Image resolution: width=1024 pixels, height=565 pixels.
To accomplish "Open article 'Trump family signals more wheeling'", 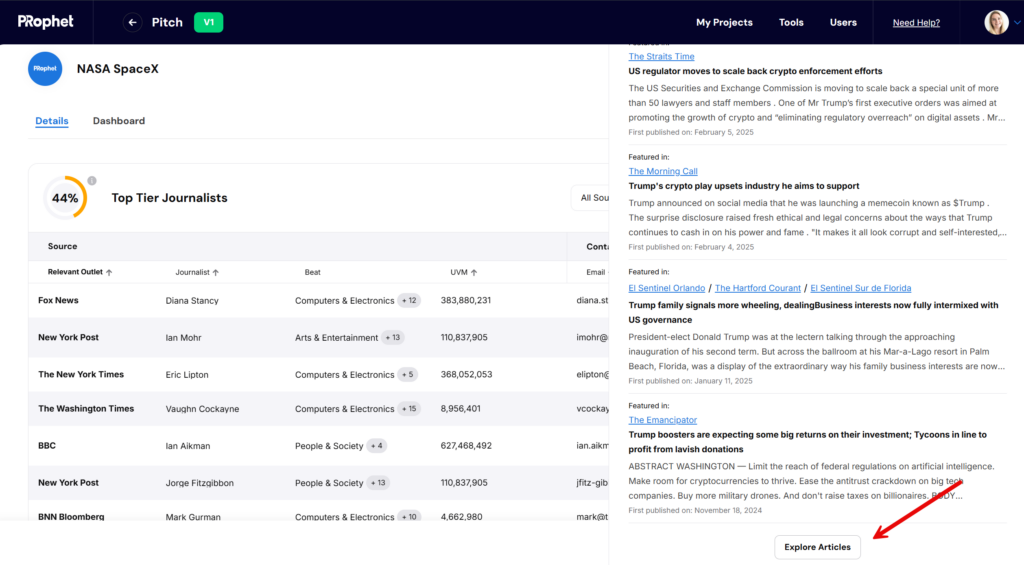I will click(x=813, y=312).
